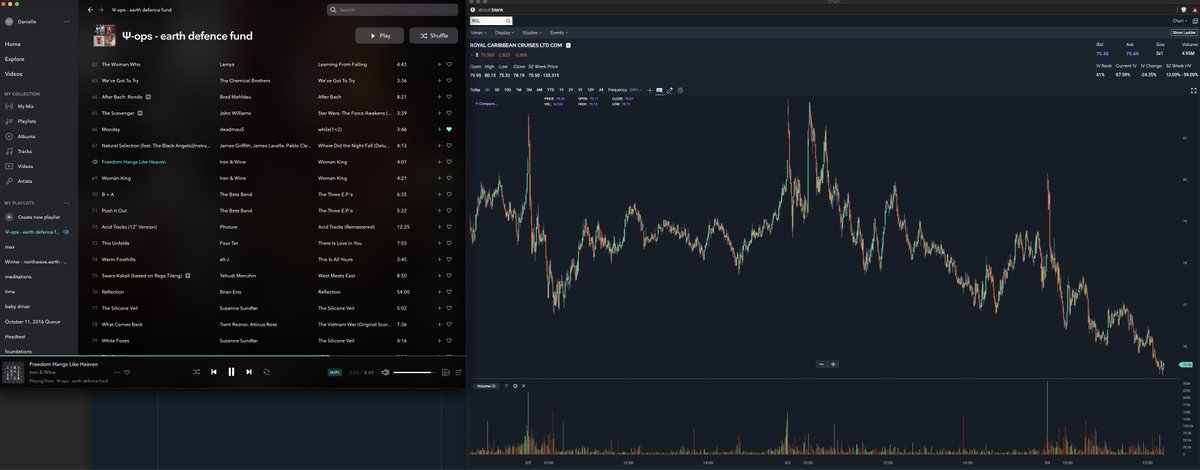Shuffle the Ψ-ops playlist
The image size is (1200, 470).
point(433,35)
